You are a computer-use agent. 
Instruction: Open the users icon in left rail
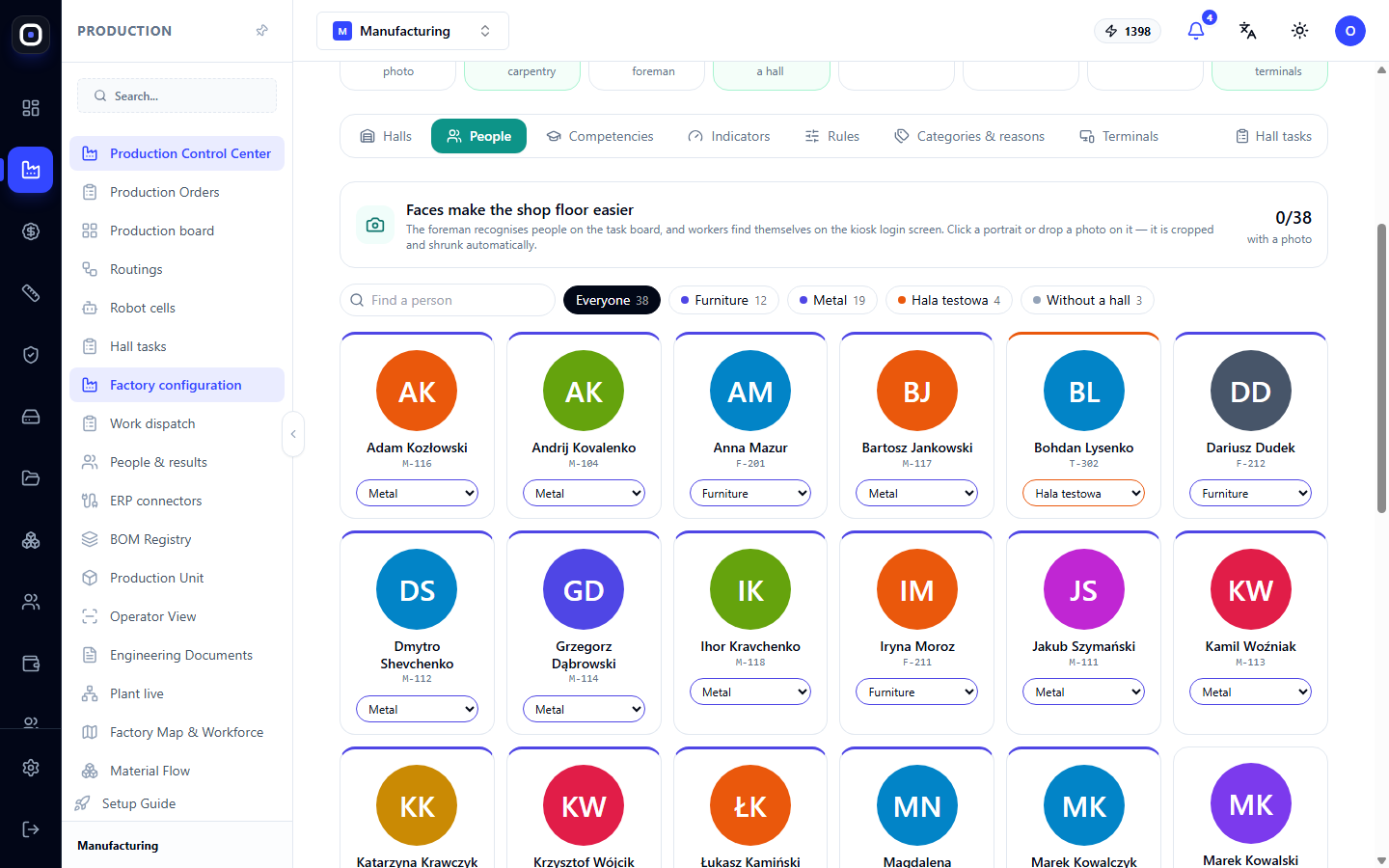point(31,602)
